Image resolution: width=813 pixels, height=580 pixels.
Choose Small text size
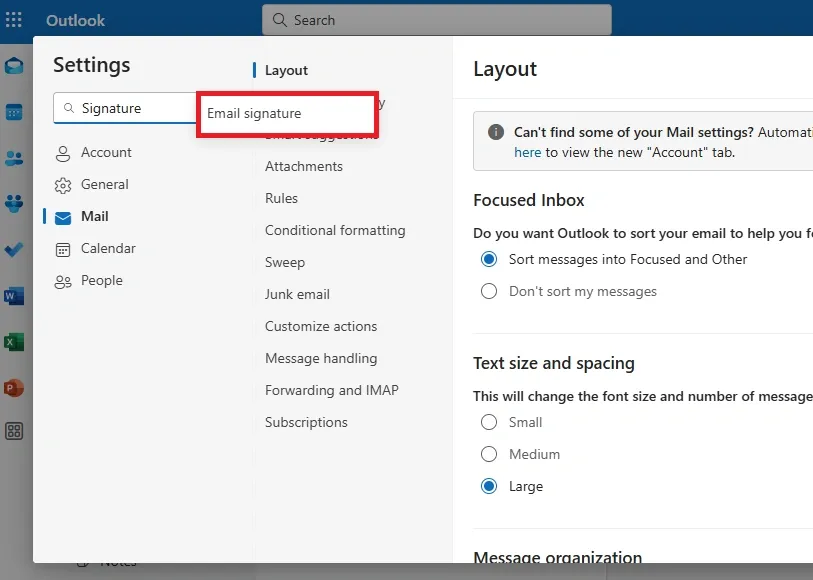(x=488, y=422)
